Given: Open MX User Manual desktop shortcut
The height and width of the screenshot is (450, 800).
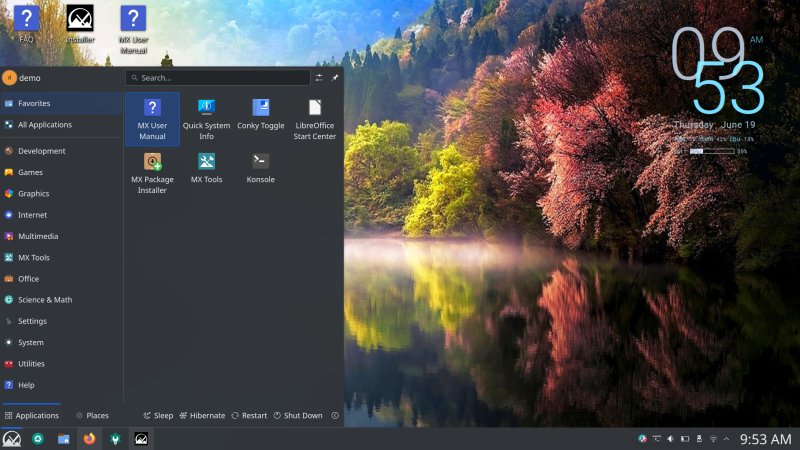Looking at the screenshot, I should 133,29.
